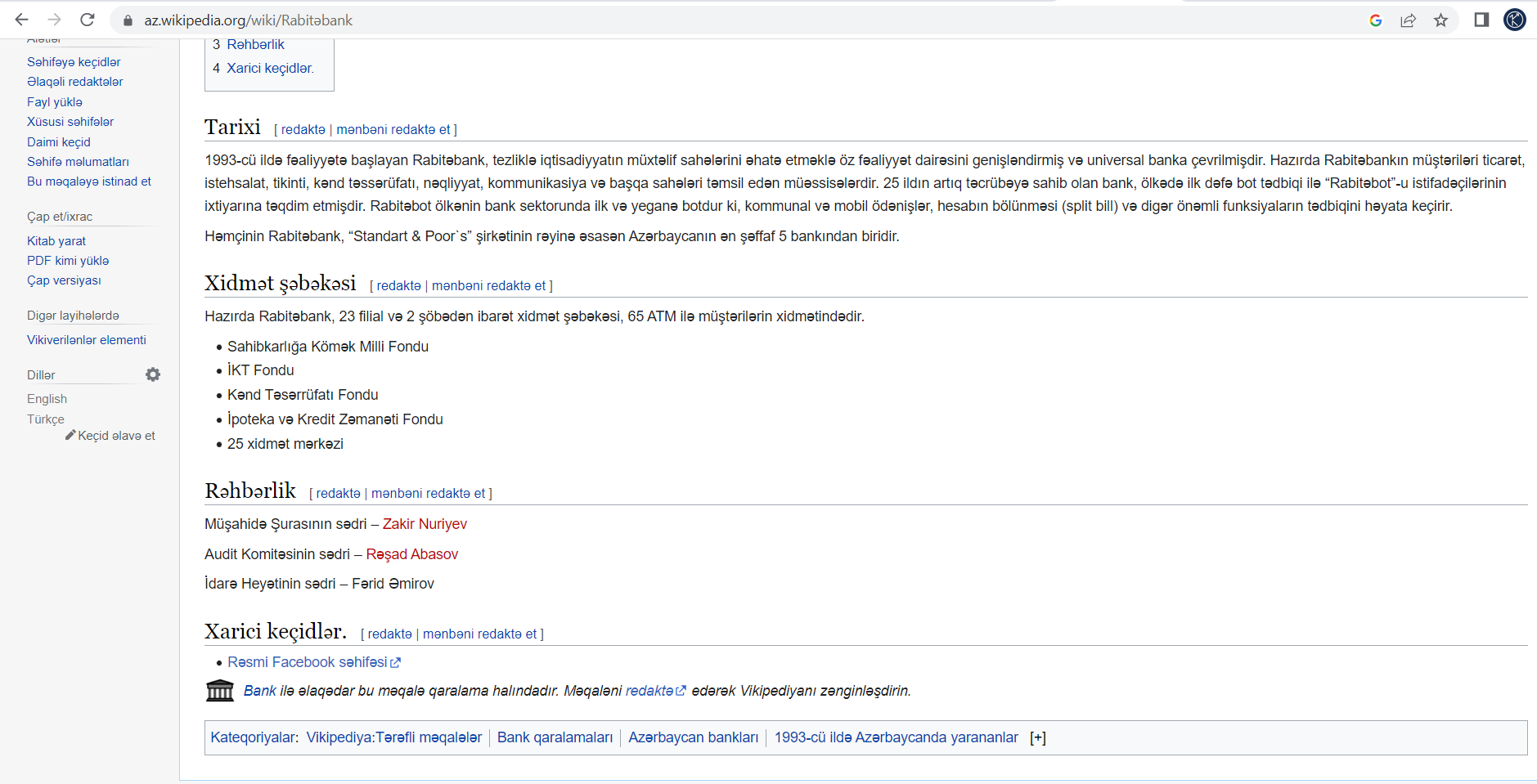Toggle the browser side panel
The width and height of the screenshot is (1537, 784).
1481,20
